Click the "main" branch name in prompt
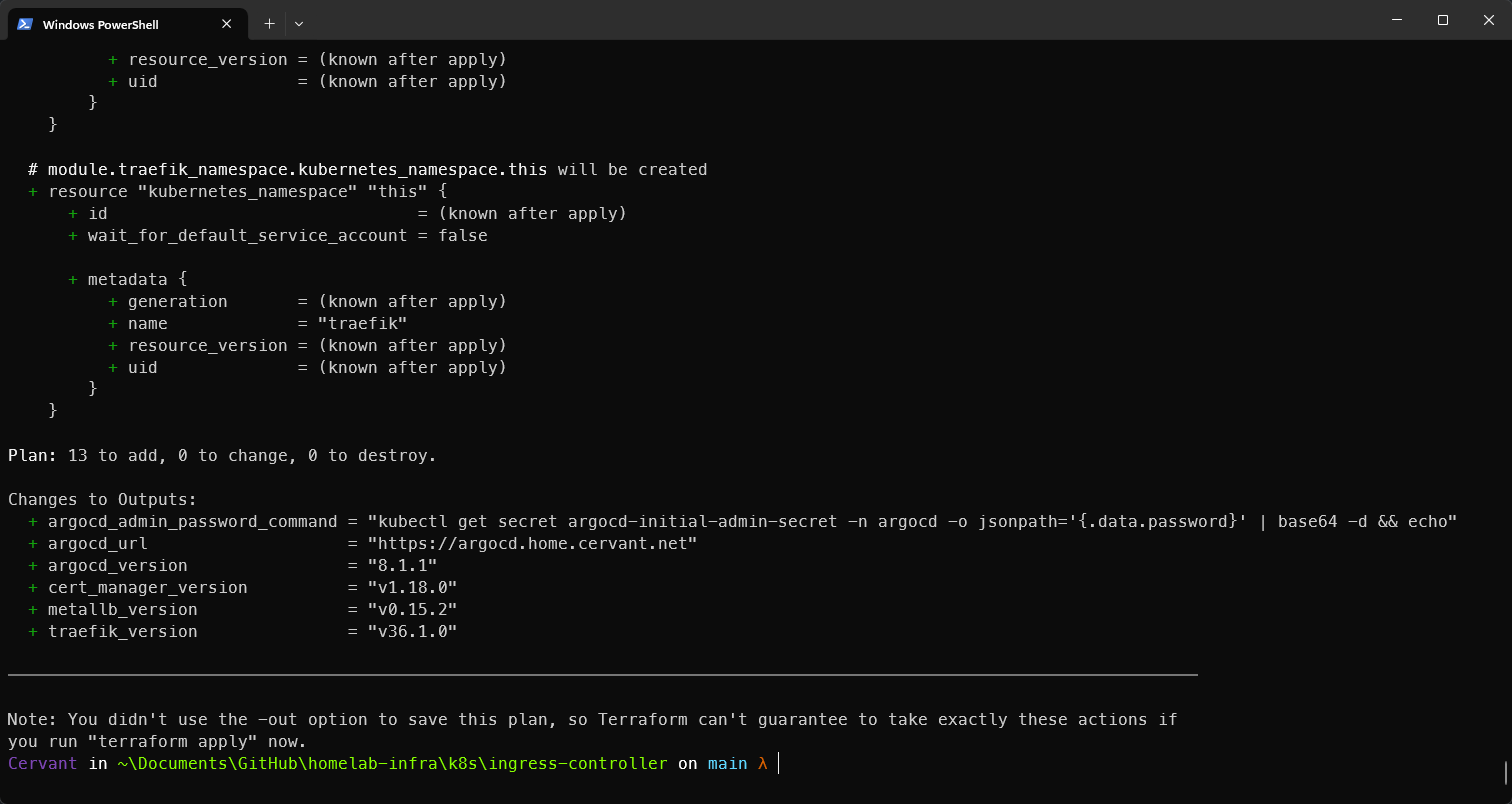Image resolution: width=1512 pixels, height=804 pixels. pos(727,764)
